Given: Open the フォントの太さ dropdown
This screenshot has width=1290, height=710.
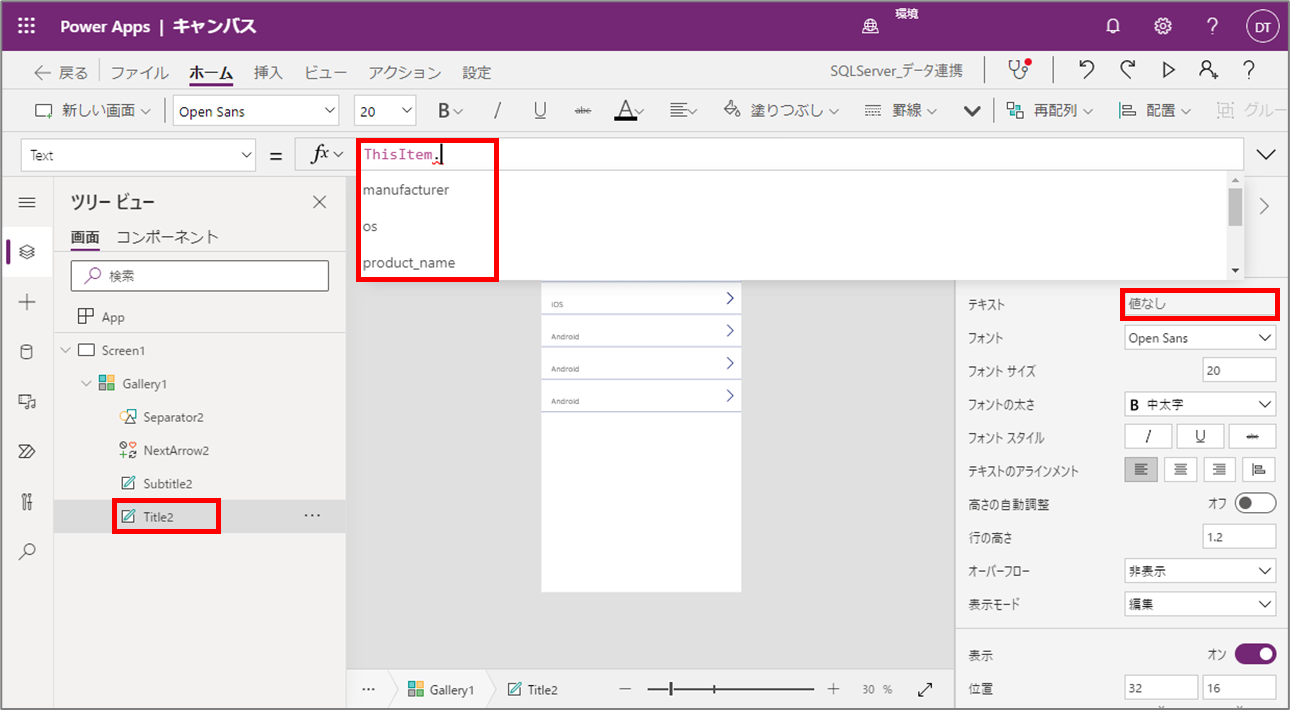Looking at the screenshot, I should tap(1200, 404).
